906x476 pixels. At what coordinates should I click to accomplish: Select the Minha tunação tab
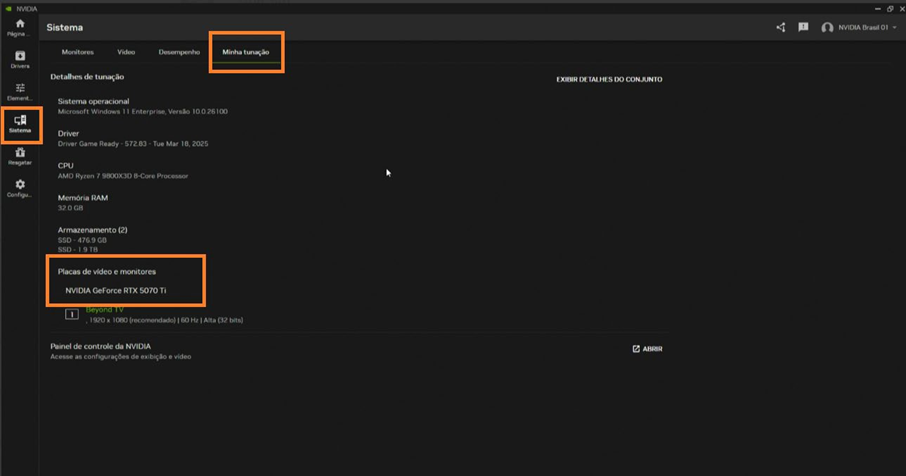tap(245, 52)
